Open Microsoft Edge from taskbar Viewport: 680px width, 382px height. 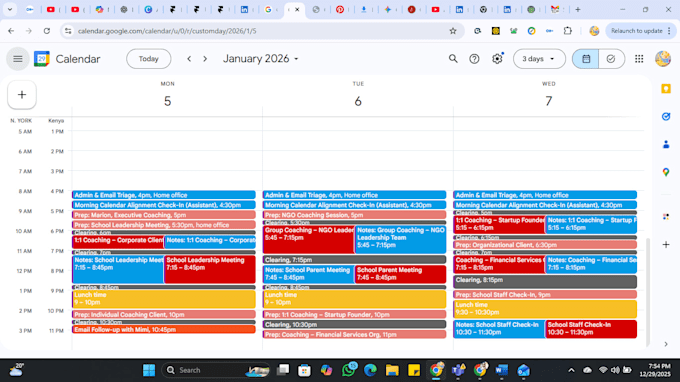[x=370, y=370]
